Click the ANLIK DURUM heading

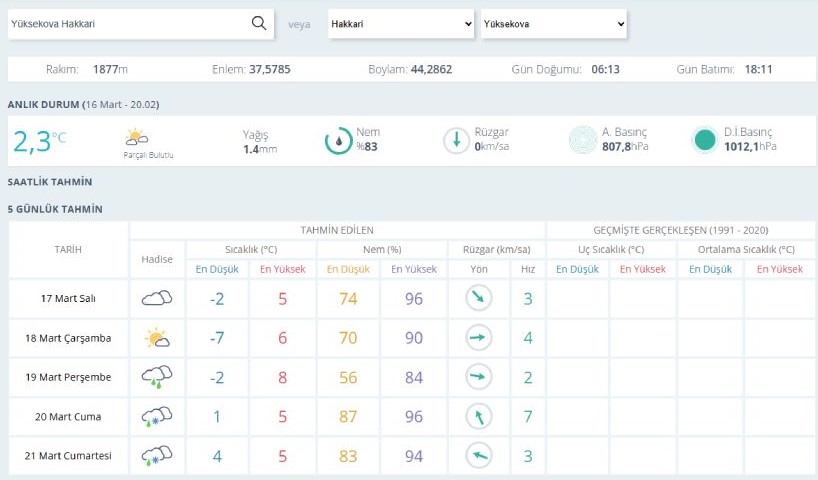pos(44,105)
